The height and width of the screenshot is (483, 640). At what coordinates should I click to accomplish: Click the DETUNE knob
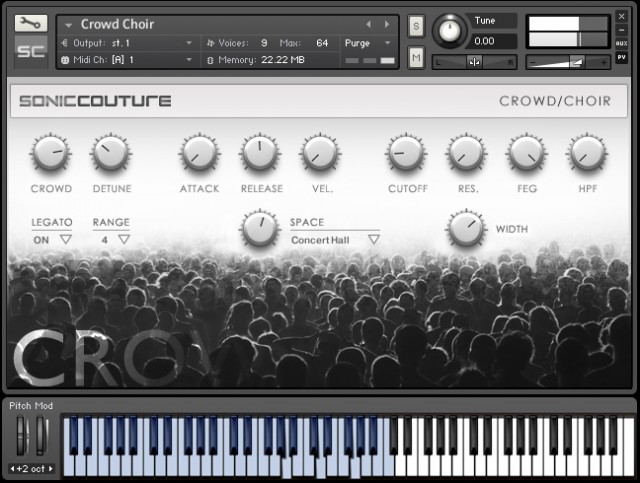click(x=111, y=153)
